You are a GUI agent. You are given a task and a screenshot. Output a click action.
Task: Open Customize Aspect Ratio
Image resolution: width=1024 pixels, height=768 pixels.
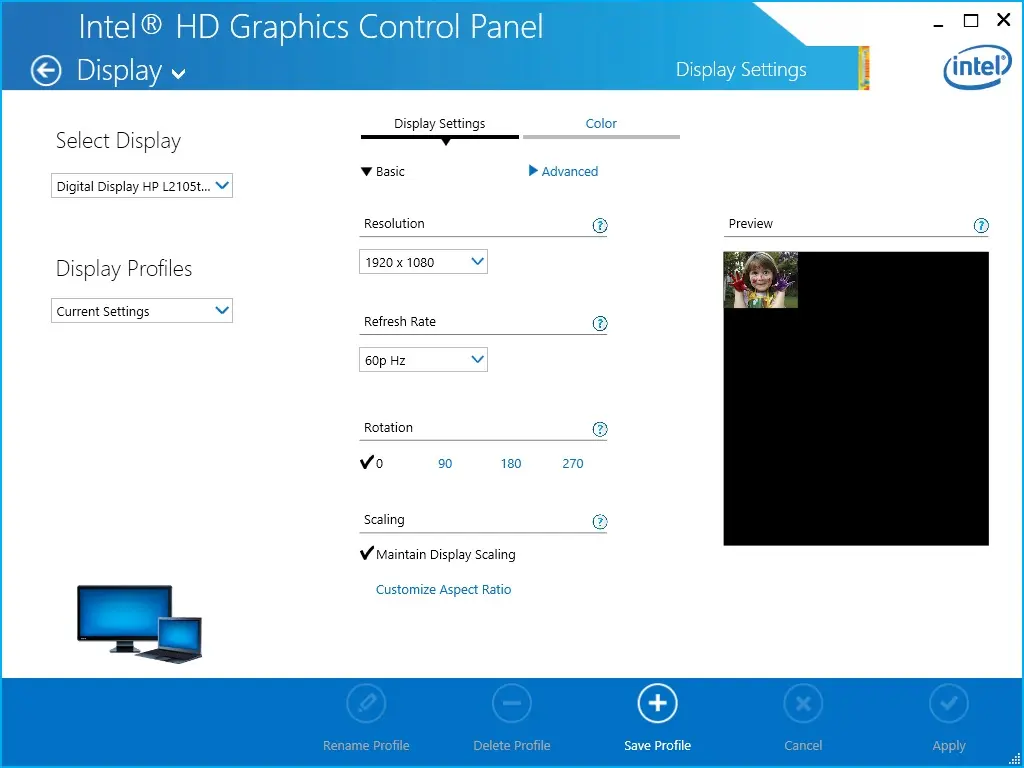point(443,589)
